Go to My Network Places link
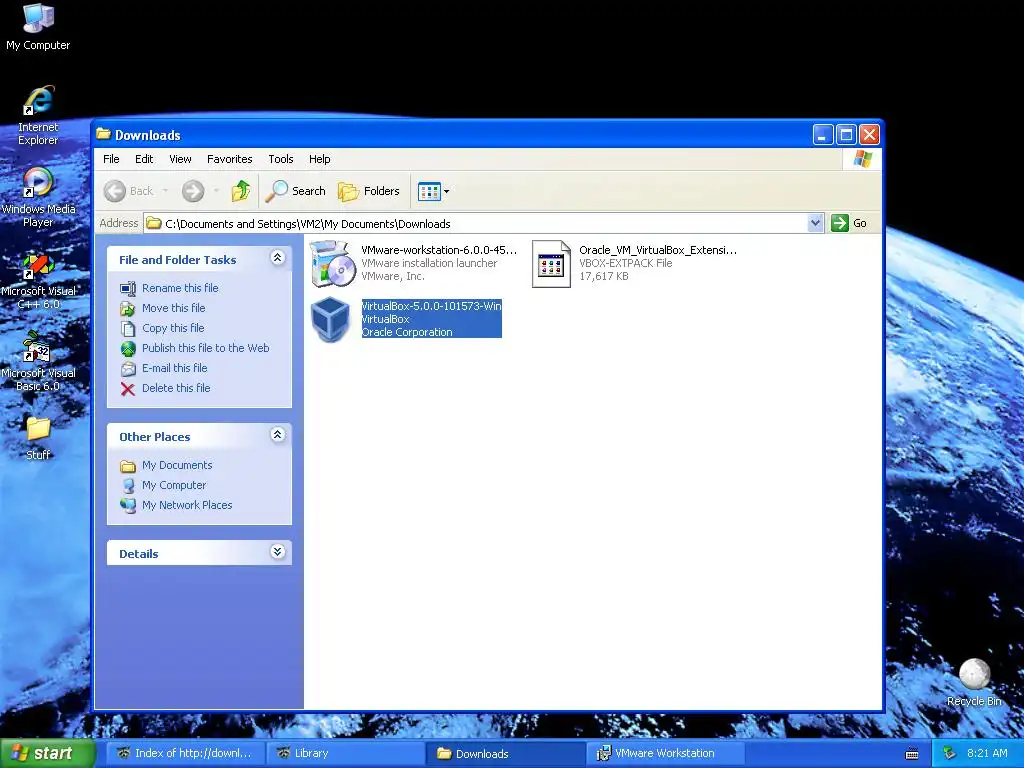This screenshot has width=1024, height=768. (x=187, y=505)
